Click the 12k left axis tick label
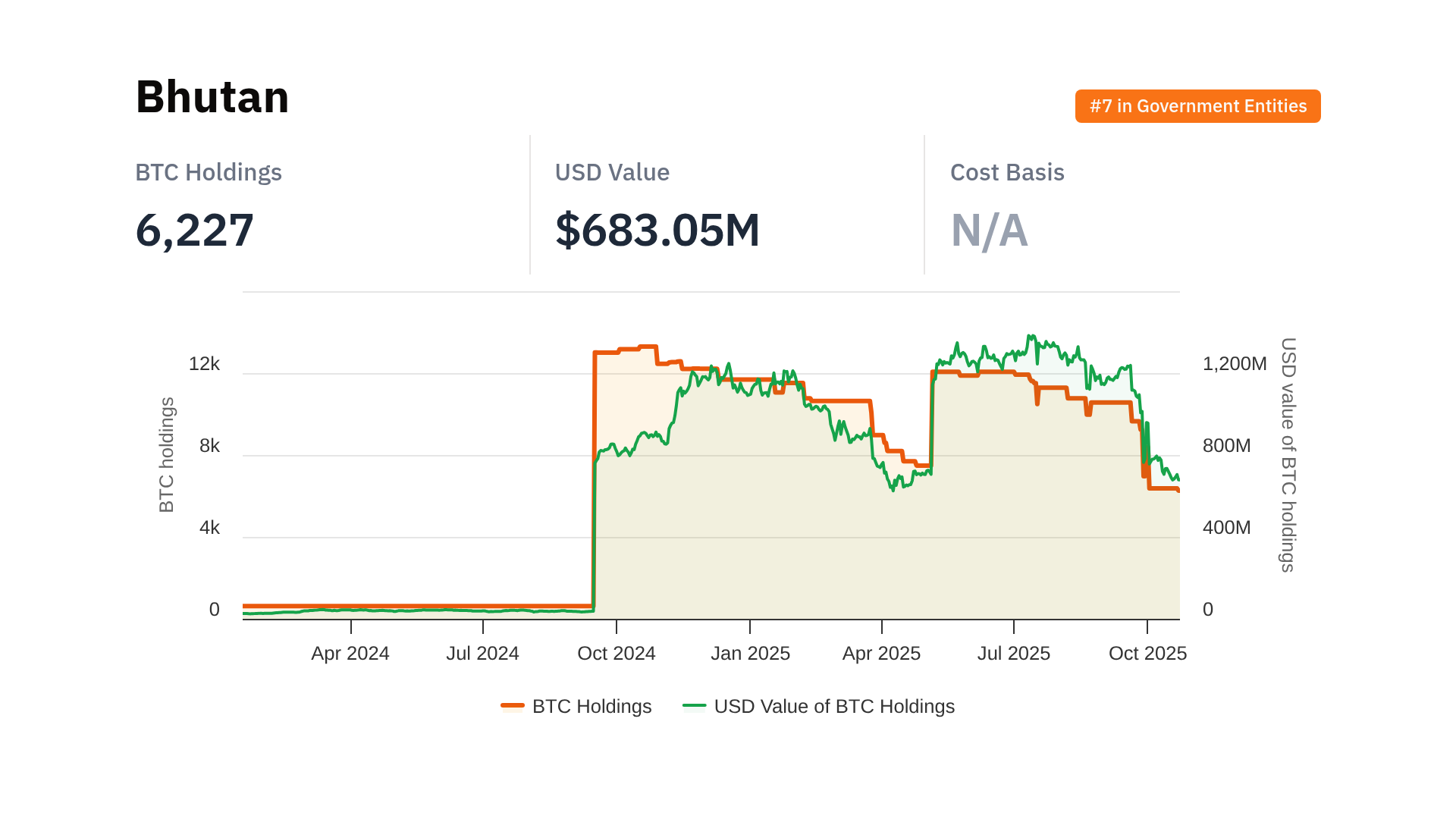 coord(204,364)
